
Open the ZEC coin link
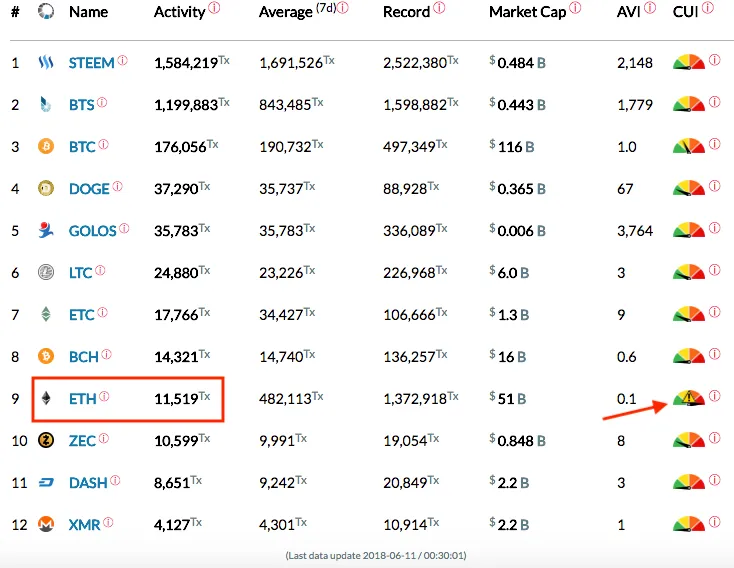[82, 441]
